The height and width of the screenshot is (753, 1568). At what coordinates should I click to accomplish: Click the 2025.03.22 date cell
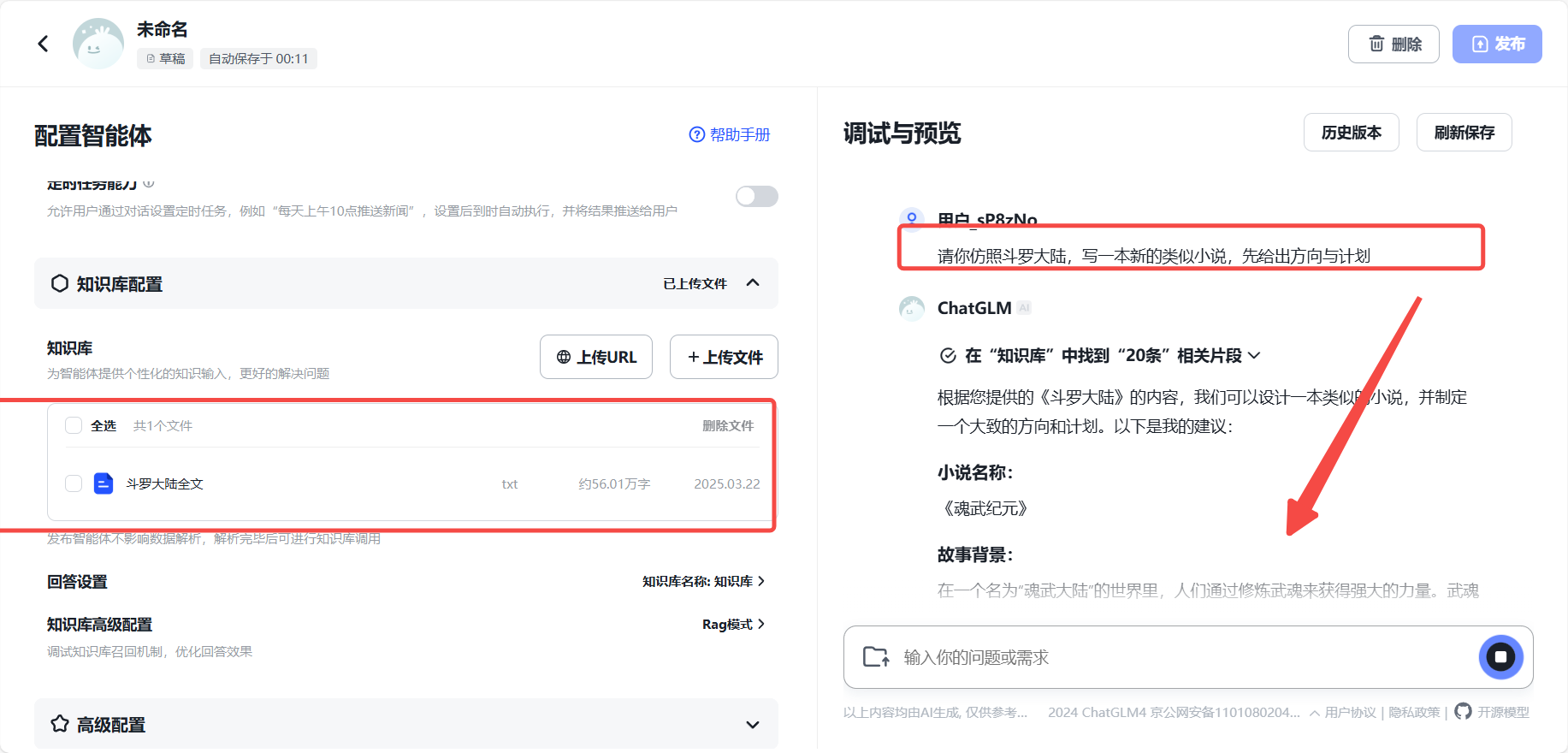click(x=726, y=483)
